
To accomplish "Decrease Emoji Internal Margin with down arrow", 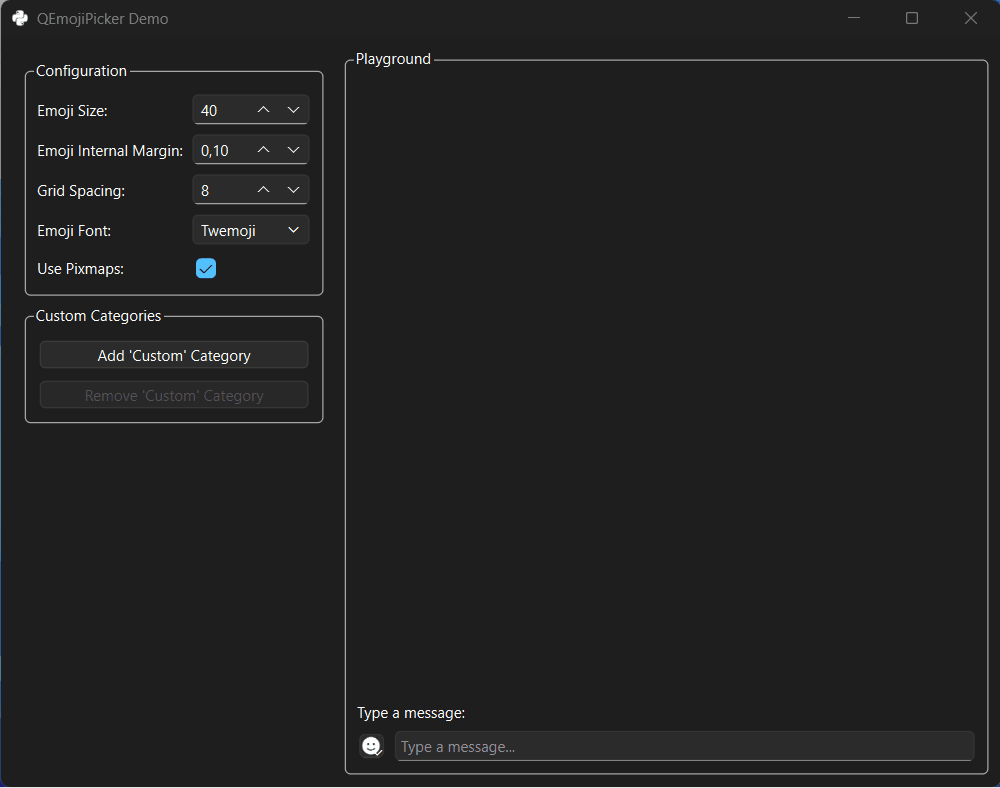I will pyautogui.click(x=293, y=150).
